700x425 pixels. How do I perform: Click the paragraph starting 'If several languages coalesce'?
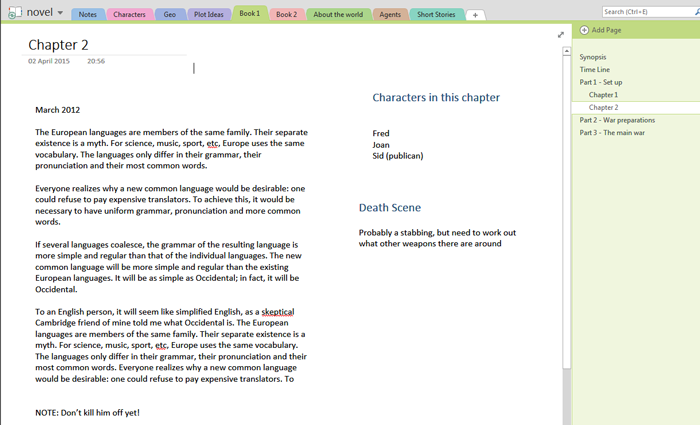pyautogui.click(x=168, y=267)
